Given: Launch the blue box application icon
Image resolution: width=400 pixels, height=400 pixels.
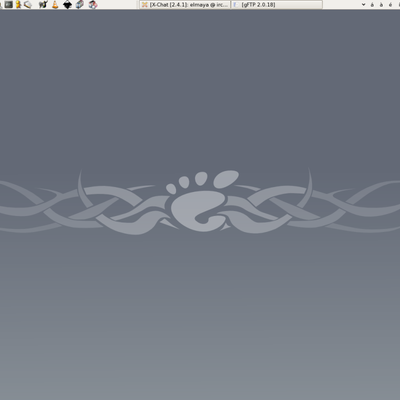Looking at the screenshot, I should point(80,4).
